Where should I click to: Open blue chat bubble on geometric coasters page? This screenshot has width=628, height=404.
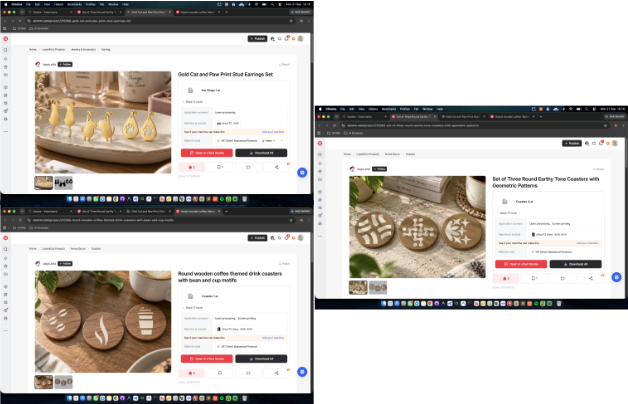[616, 277]
